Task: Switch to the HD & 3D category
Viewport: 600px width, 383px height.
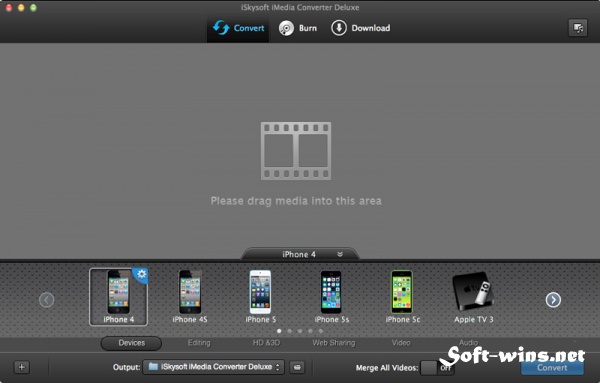Action: [x=266, y=343]
